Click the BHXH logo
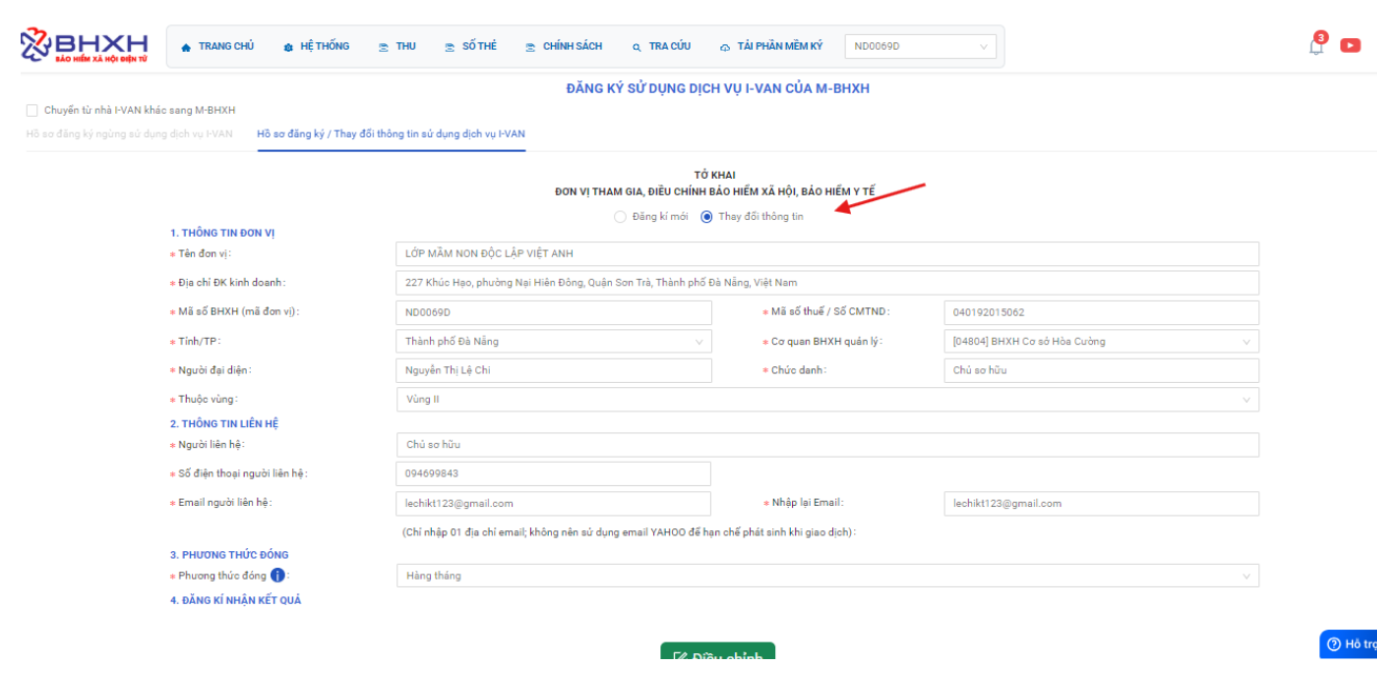Image resolution: width=1377 pixels, height=691 pixels. pos(84,46)
